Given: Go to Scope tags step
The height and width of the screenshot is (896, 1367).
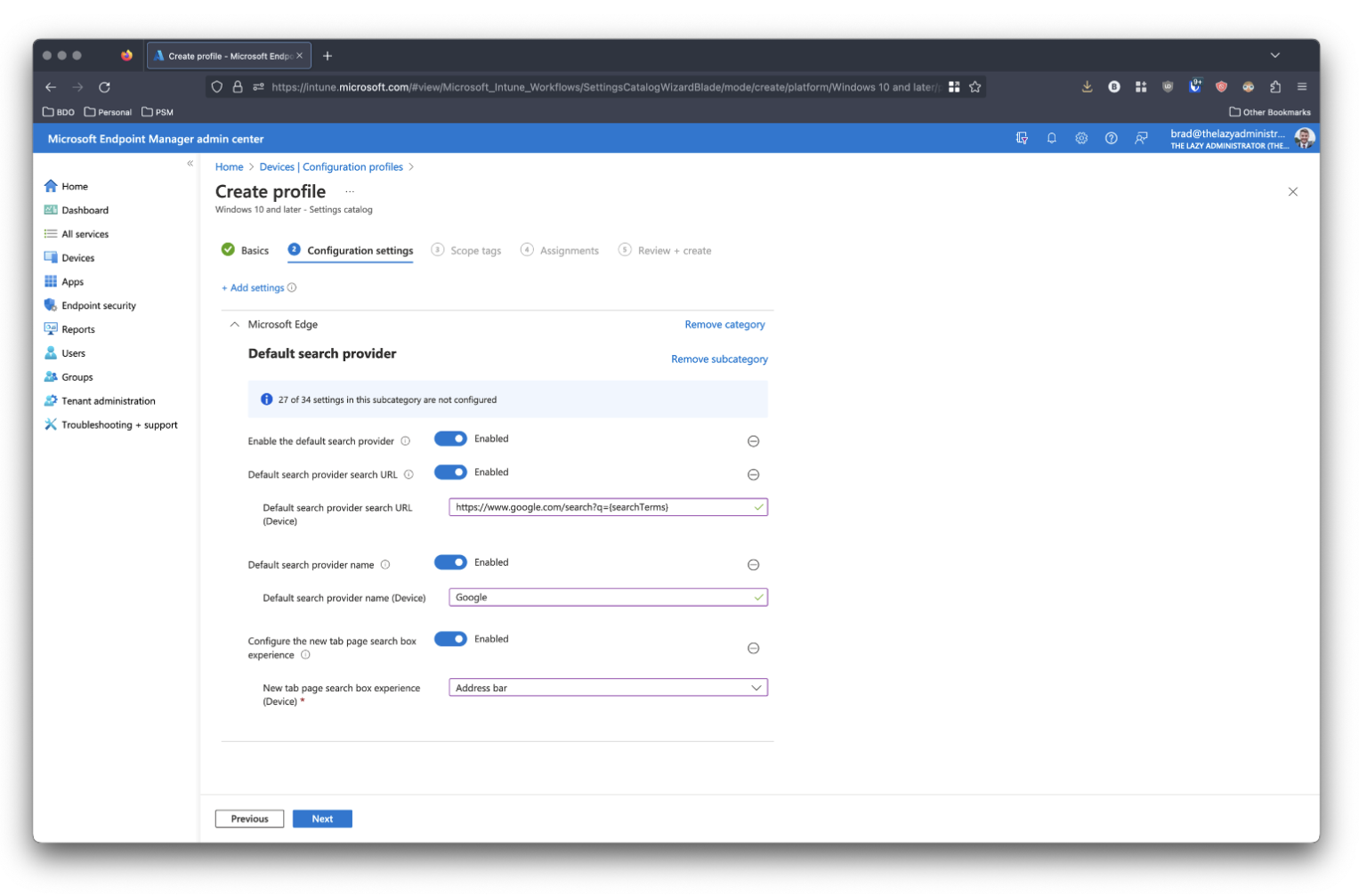Looking at the screenshot, I should tap(466, 251).
